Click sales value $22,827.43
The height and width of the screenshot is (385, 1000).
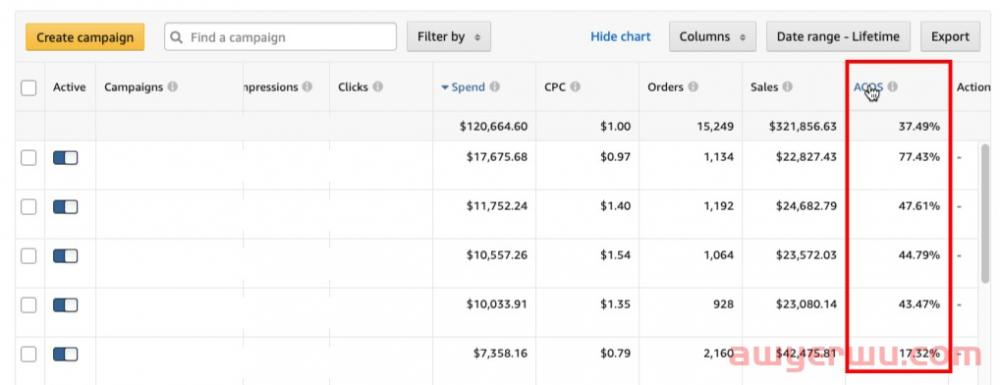(x=806, y=157)
